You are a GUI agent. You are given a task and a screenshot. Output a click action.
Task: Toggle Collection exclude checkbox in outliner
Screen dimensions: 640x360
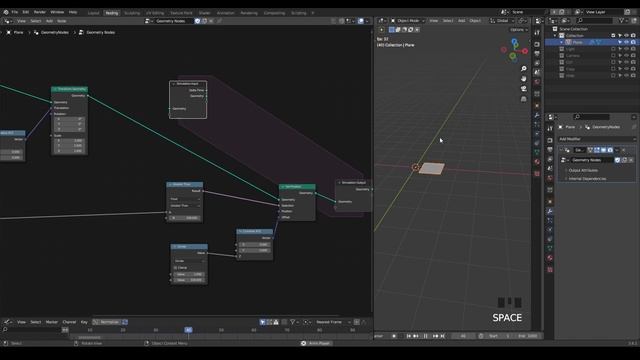(613, 36)
